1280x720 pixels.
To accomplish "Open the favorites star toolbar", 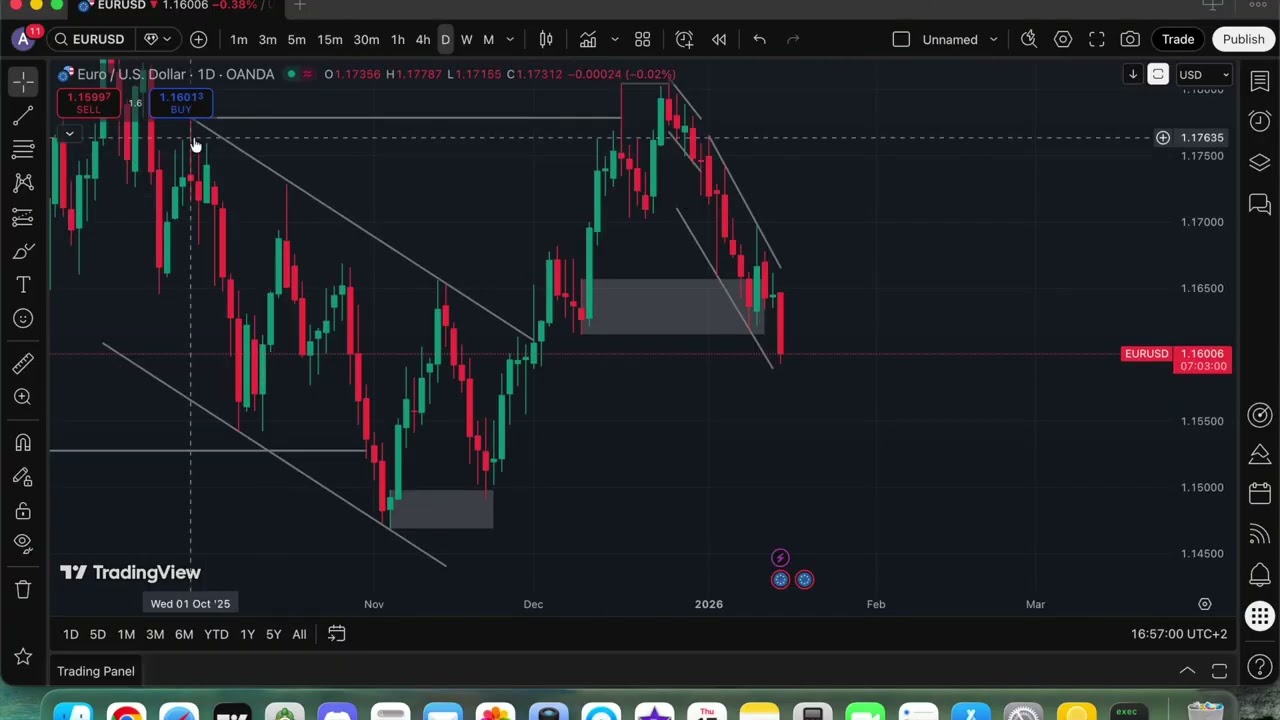I will point(23,656).
